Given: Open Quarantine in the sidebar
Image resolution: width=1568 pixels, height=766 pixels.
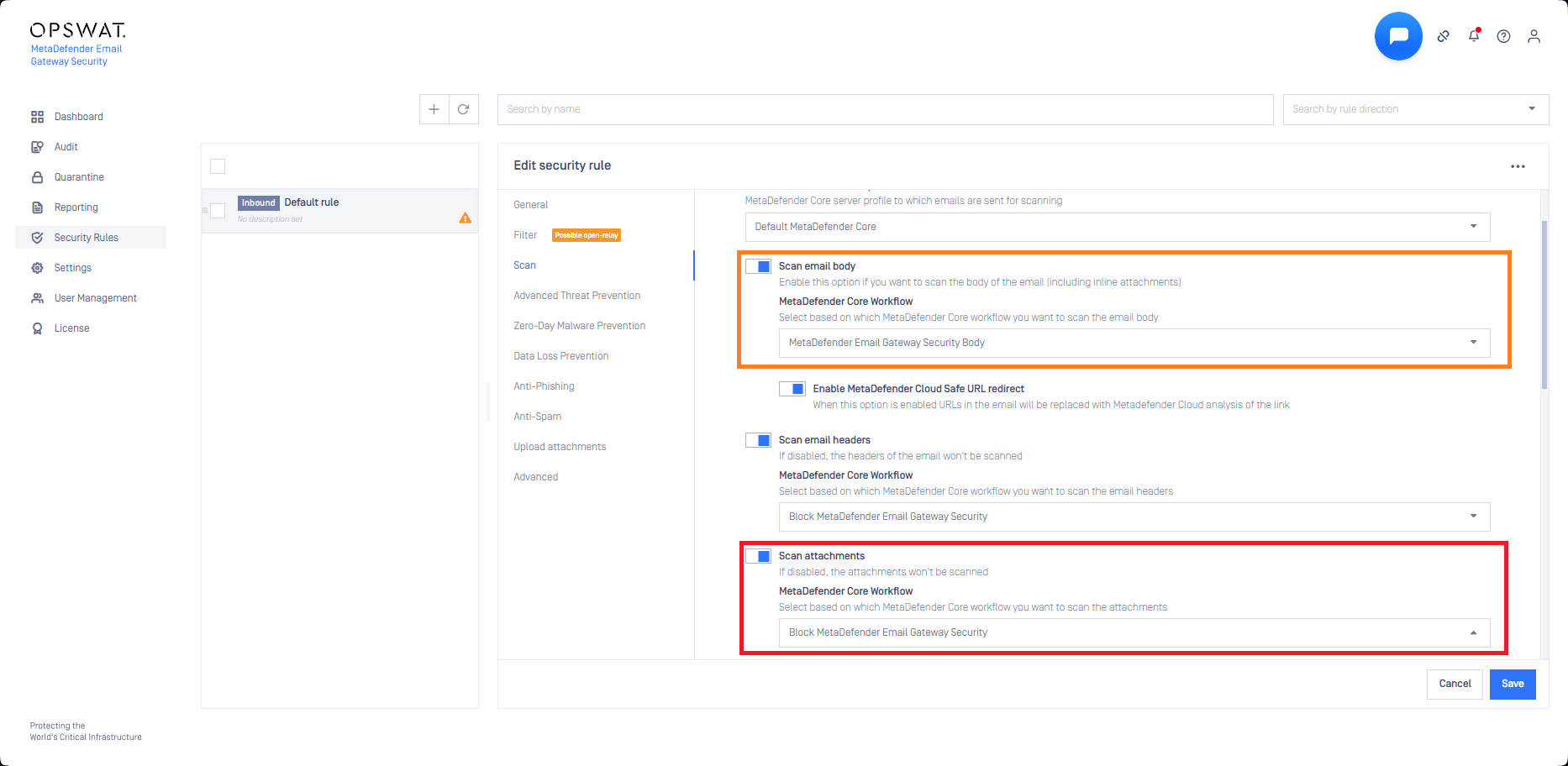Looking at the screenshot, I should click(79, 177).
